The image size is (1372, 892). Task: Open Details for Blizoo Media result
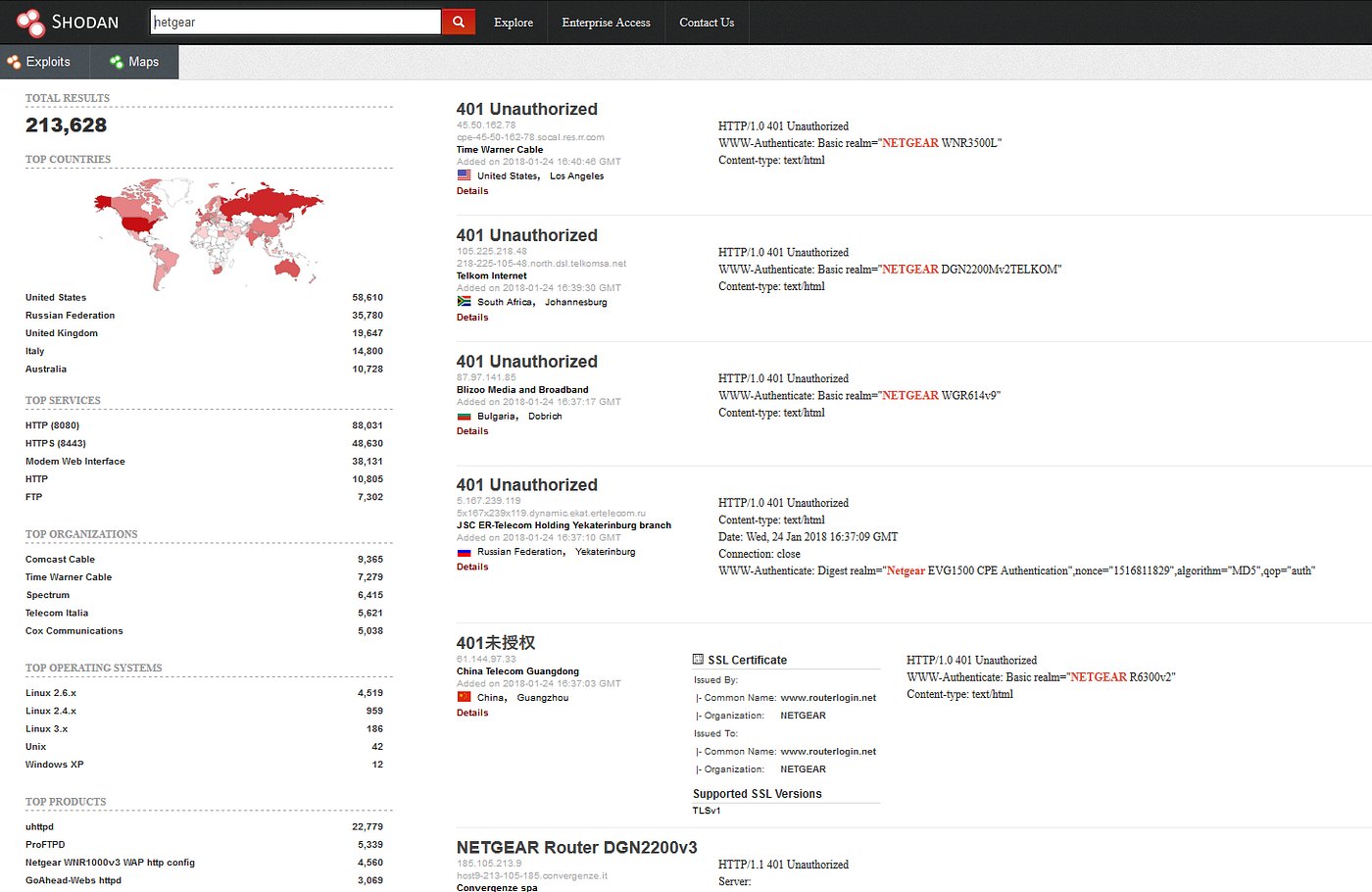click(x=472, y=431)
